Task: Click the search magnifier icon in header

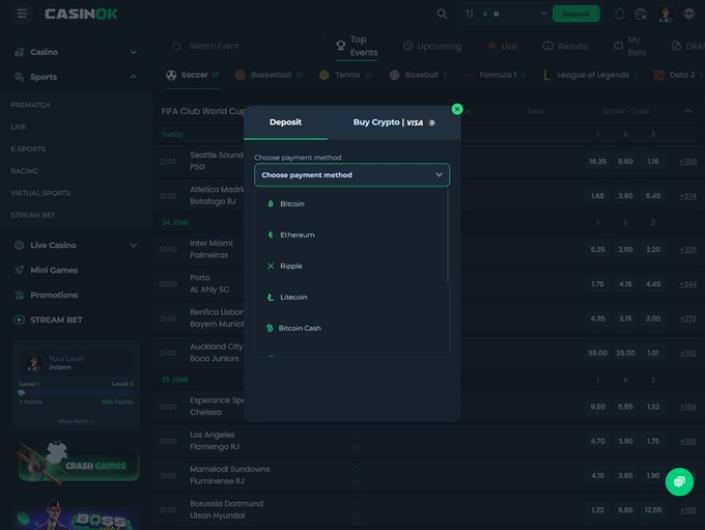Action: pos(442,14)
